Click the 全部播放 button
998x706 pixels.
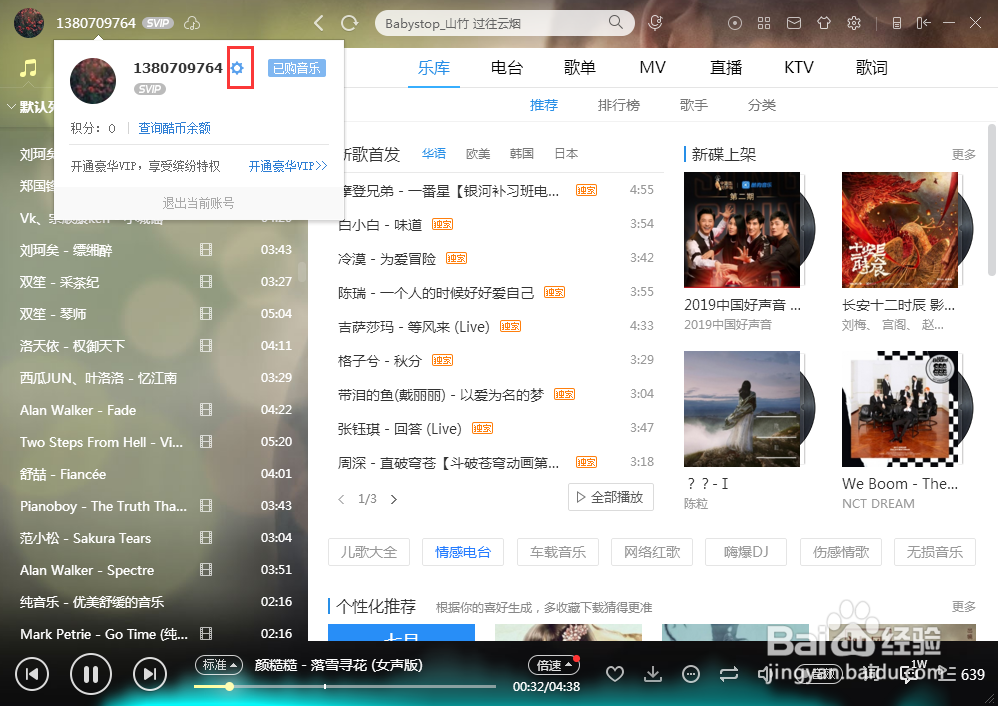(x=610, y=497)
